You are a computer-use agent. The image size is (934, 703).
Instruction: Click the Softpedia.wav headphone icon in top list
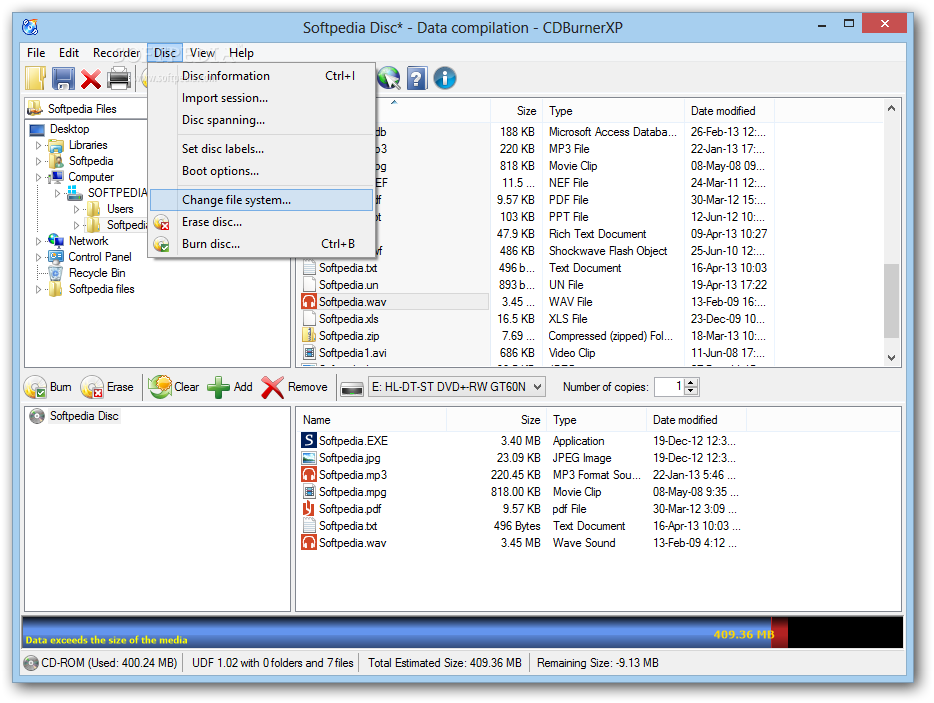(309, 301)
